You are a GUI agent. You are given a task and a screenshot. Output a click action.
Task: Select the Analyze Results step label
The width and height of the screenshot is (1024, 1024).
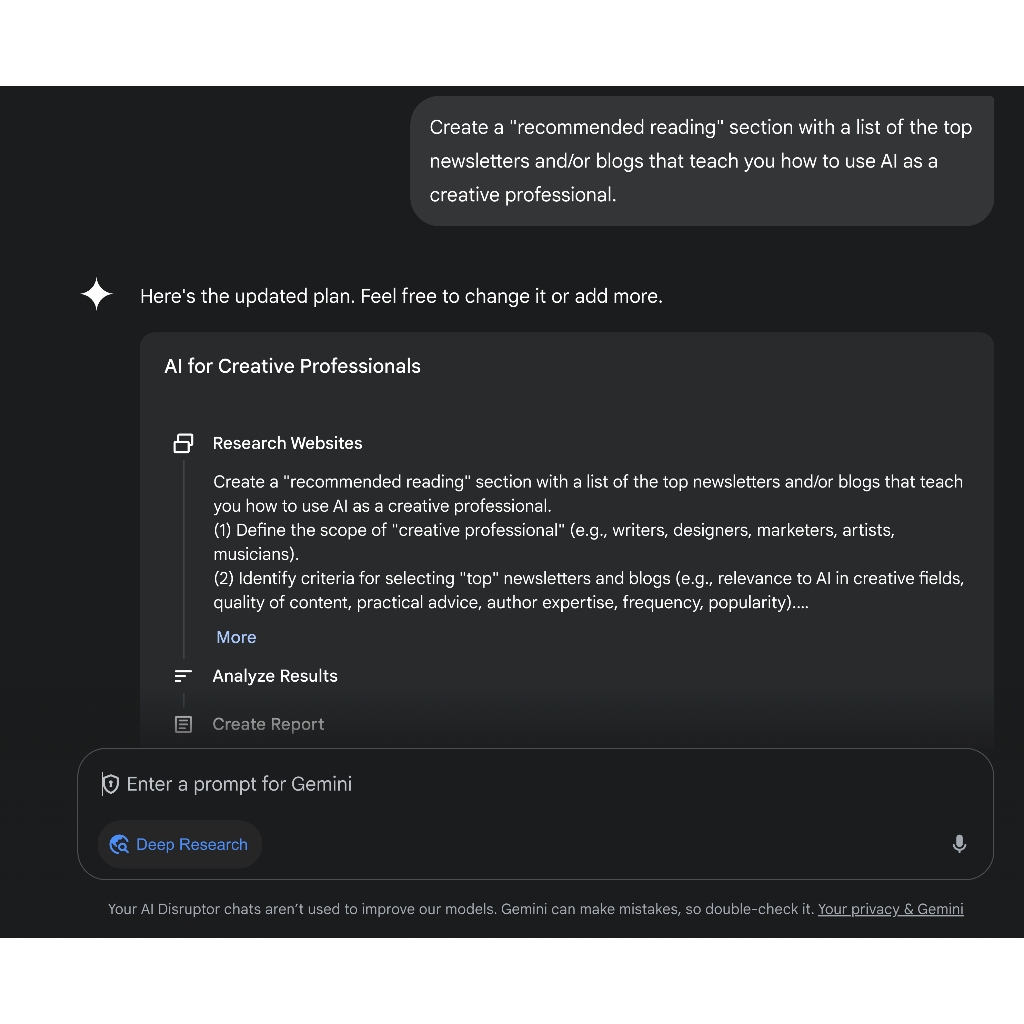pyautogui.click(x=275, y=676)
